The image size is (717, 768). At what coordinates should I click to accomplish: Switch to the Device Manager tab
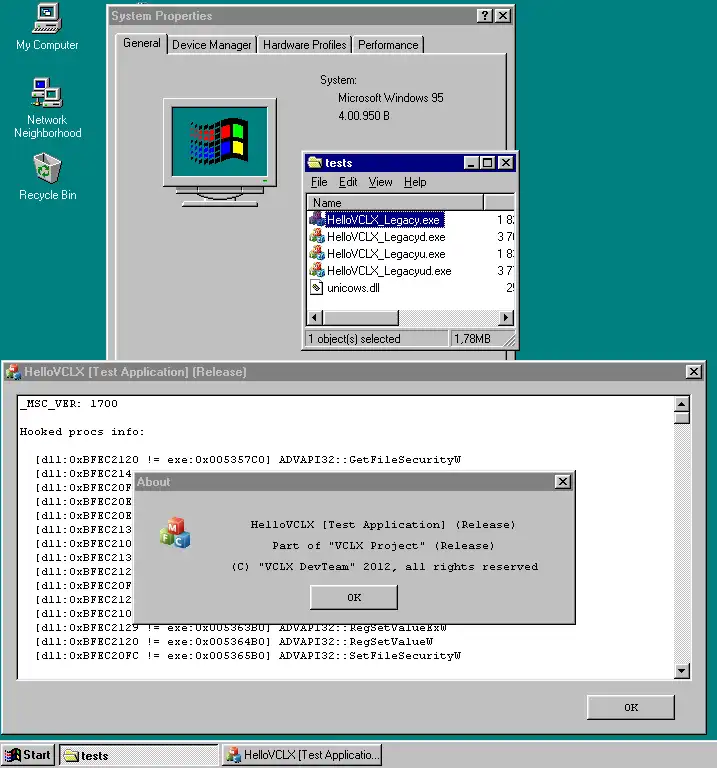[212, 45]
